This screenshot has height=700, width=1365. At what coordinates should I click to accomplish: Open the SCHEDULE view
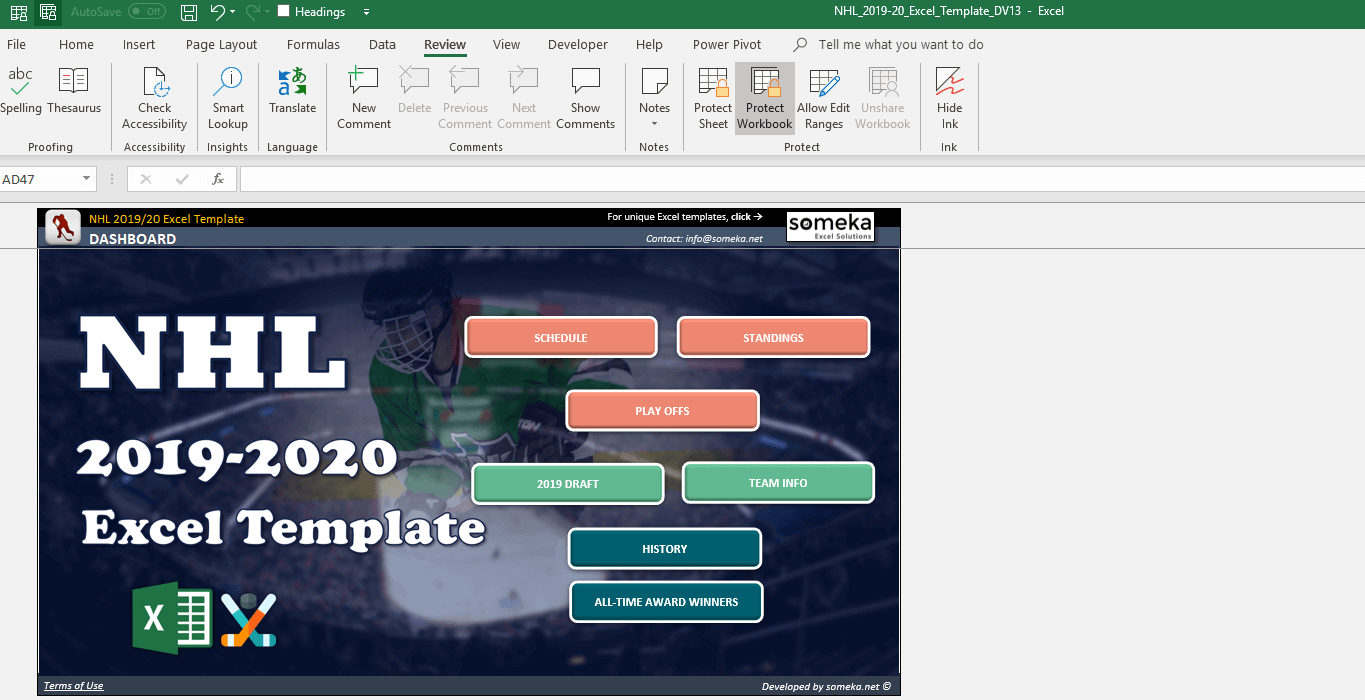click(x=560, y=337)
